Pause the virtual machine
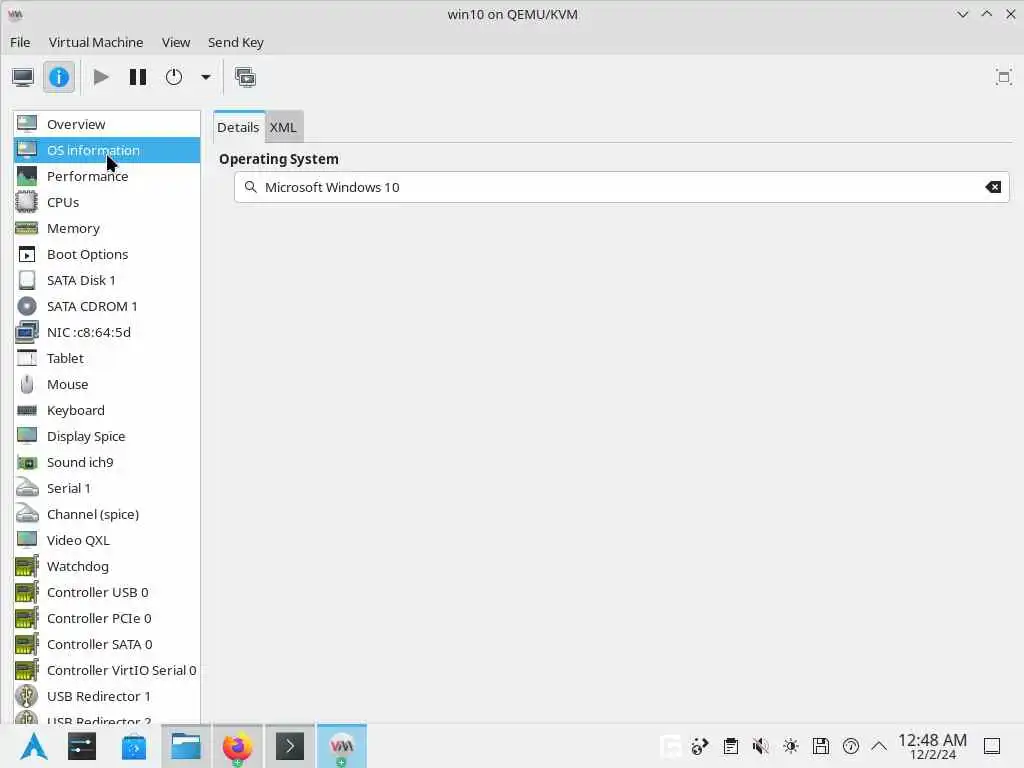 138,77
